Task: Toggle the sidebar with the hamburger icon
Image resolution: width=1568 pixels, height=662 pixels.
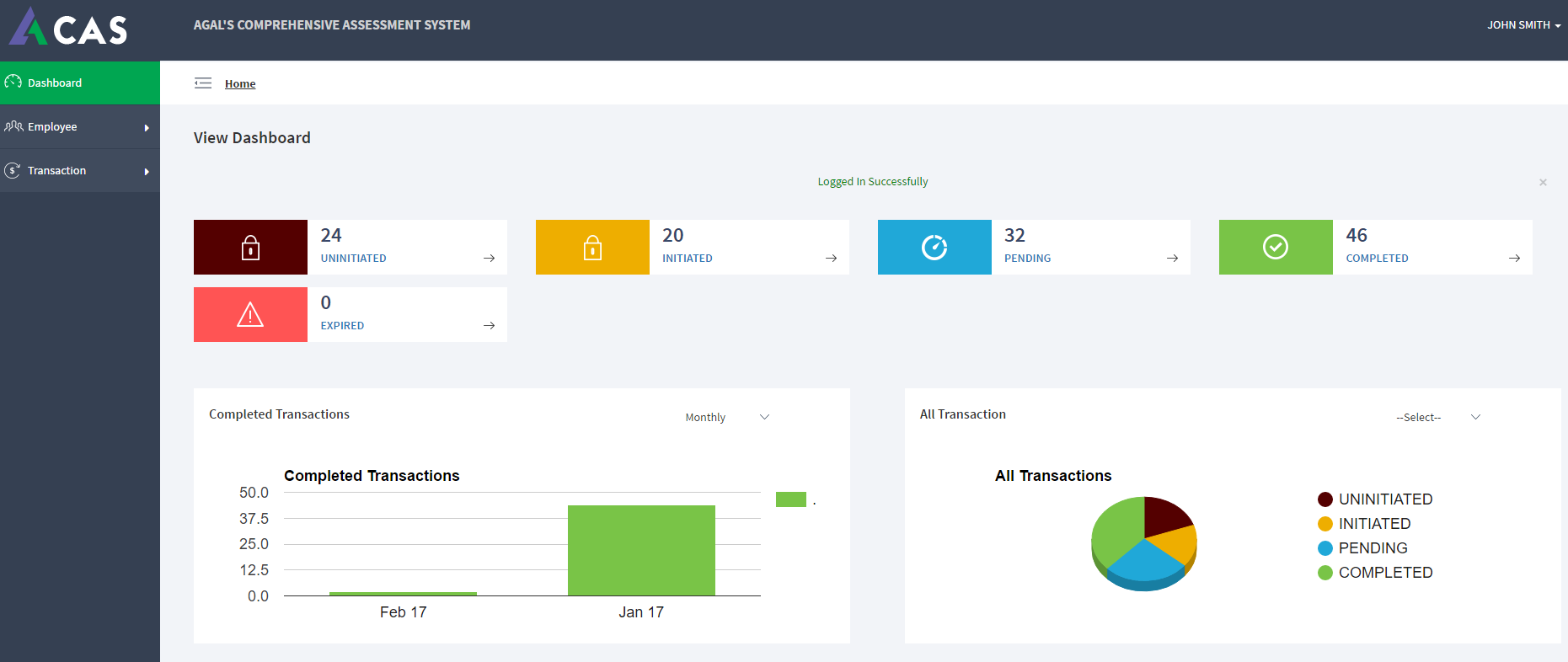Action: pos(203,83)
